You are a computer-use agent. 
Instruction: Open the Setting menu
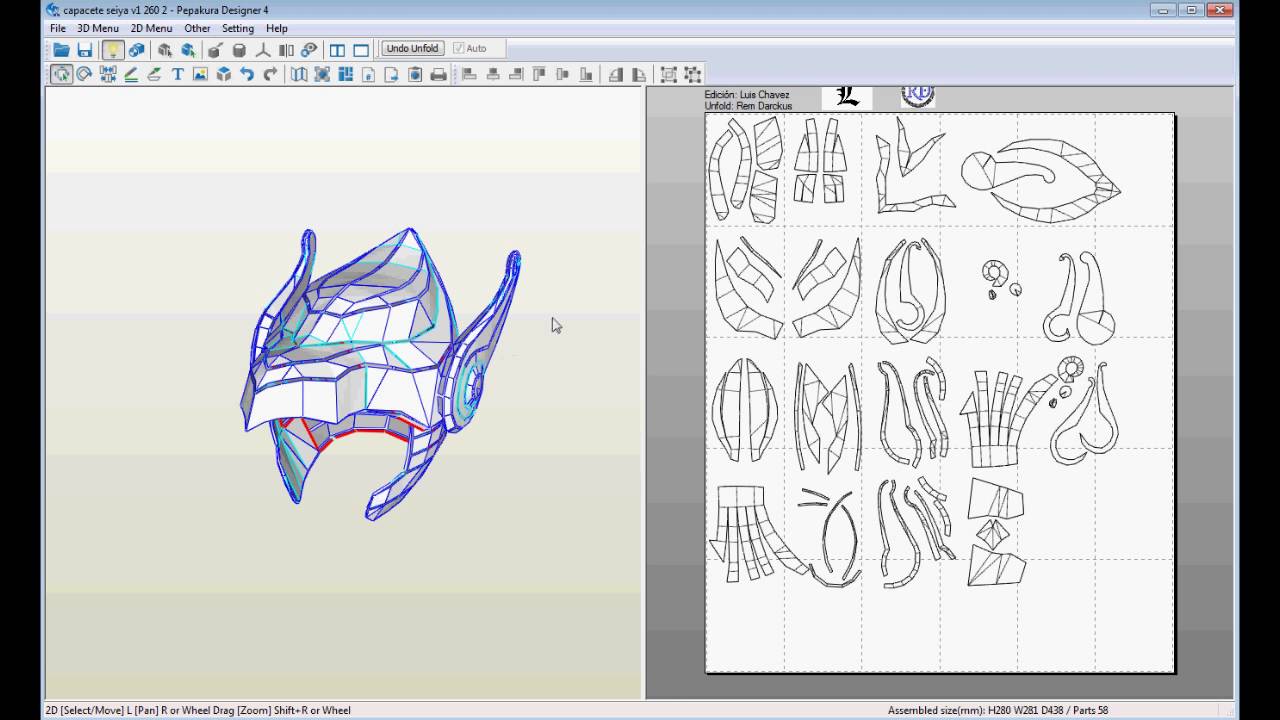[237, 28]
